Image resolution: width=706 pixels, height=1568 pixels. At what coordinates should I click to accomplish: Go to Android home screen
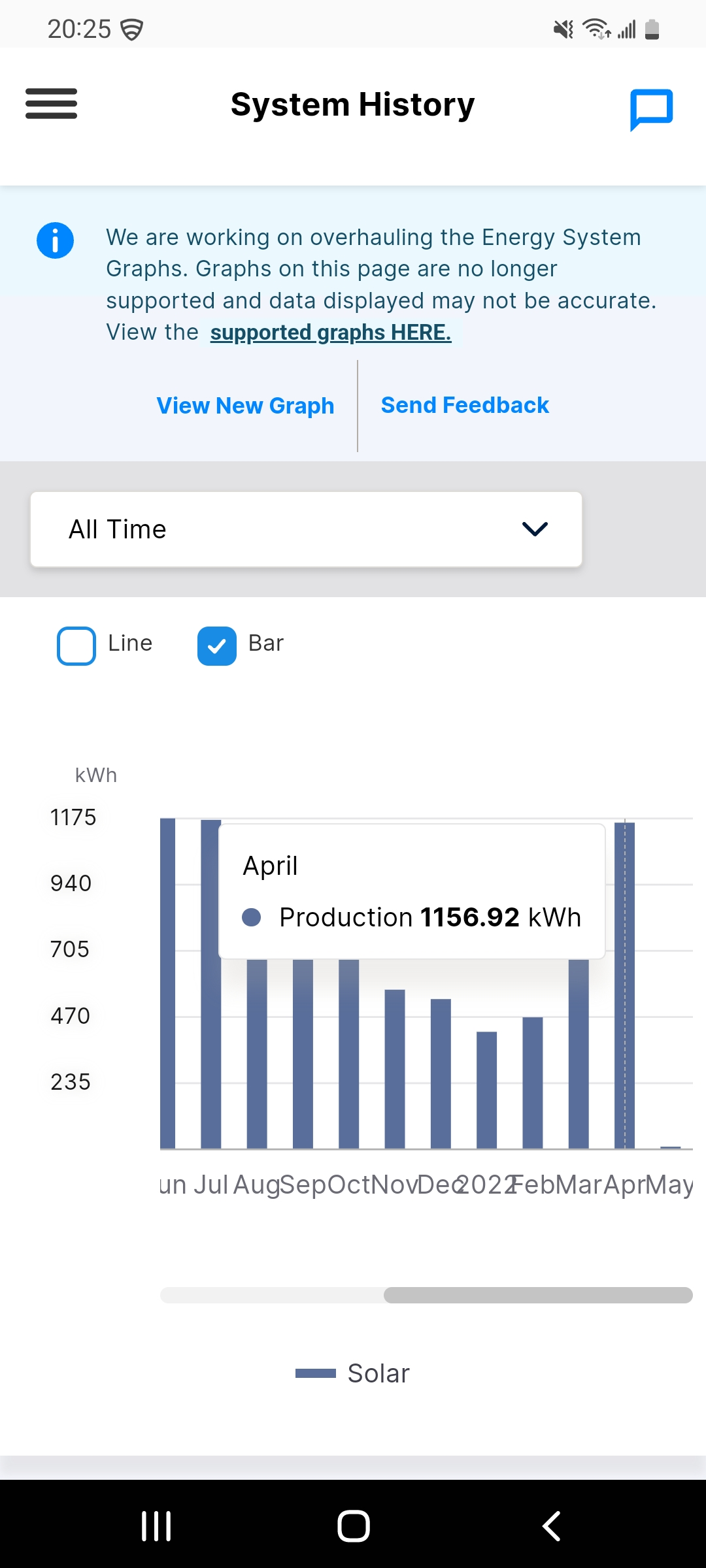[354, 1526]
